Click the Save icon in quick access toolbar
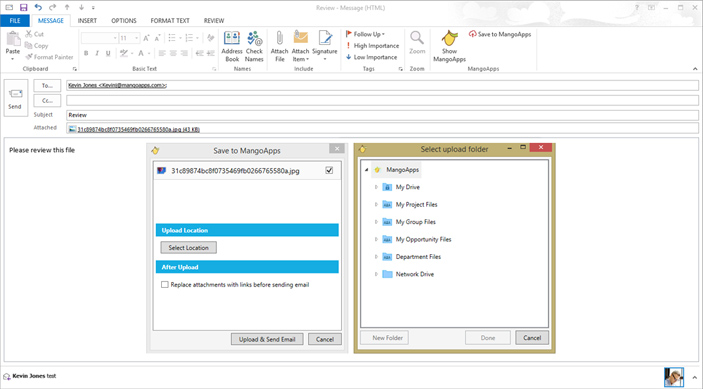703x389 pixels. [23, 8]
